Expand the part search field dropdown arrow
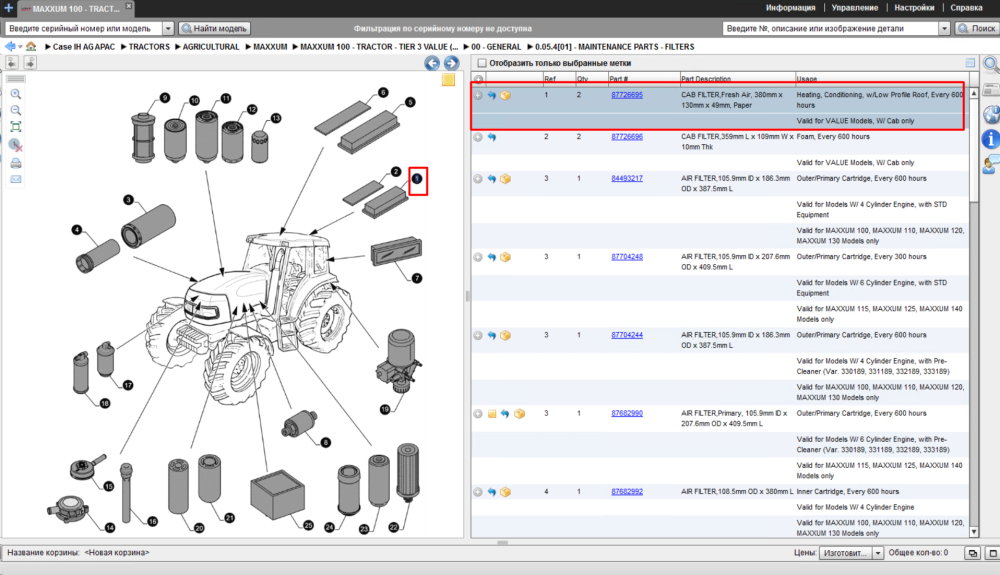Viewport: 1000px width, 575px height. (945, 29)
